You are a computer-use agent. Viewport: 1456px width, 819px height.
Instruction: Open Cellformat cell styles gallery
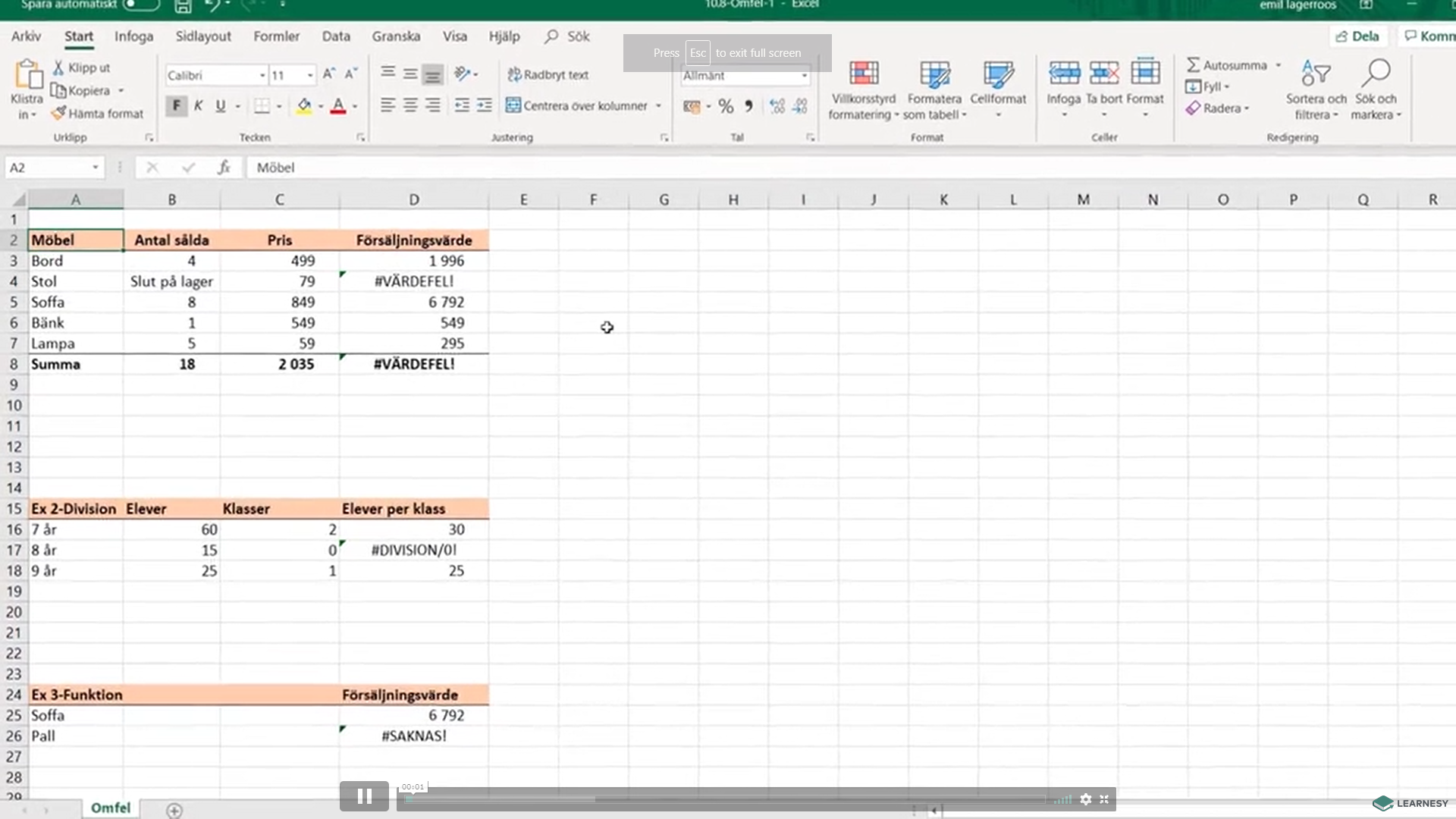998,90
